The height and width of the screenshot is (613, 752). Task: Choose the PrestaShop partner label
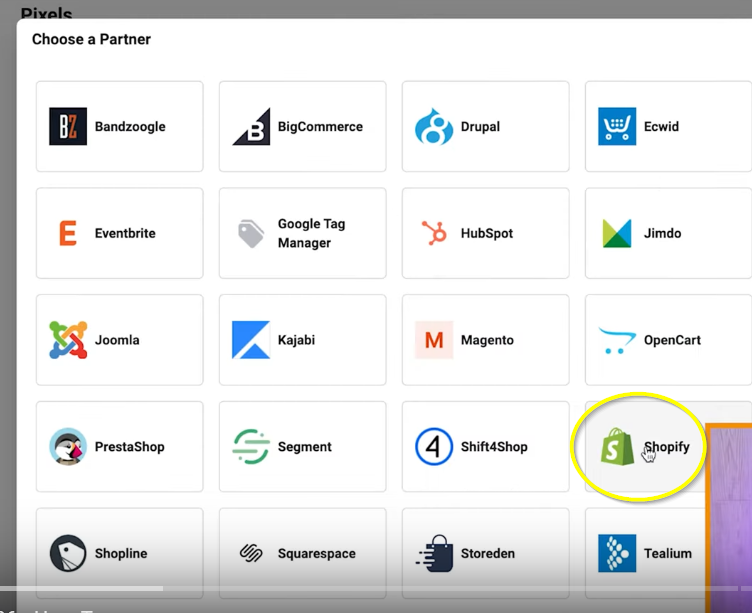pyautogui.click(x=129, y=447)
